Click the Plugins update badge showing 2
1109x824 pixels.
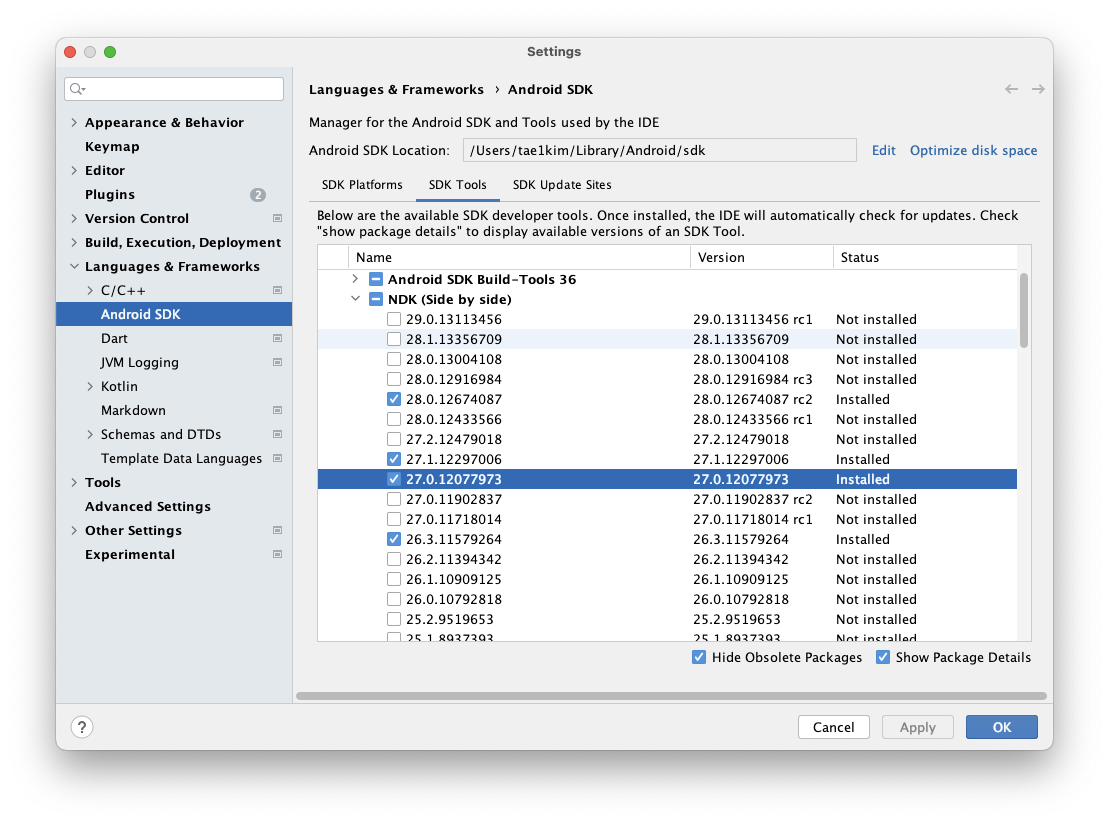pyautogui.click(x=257, y=195)
